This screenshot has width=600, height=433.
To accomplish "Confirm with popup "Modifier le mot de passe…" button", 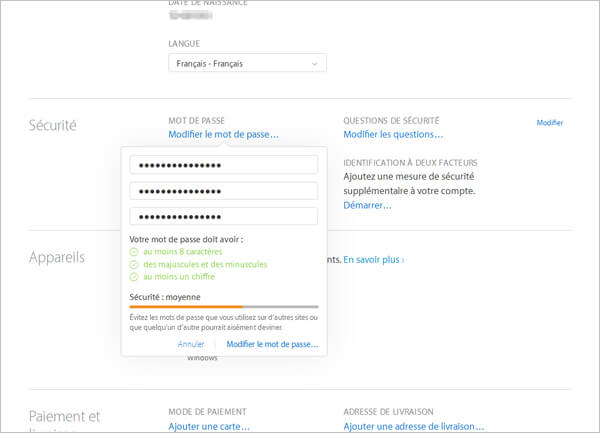I will tap(272, 344).
